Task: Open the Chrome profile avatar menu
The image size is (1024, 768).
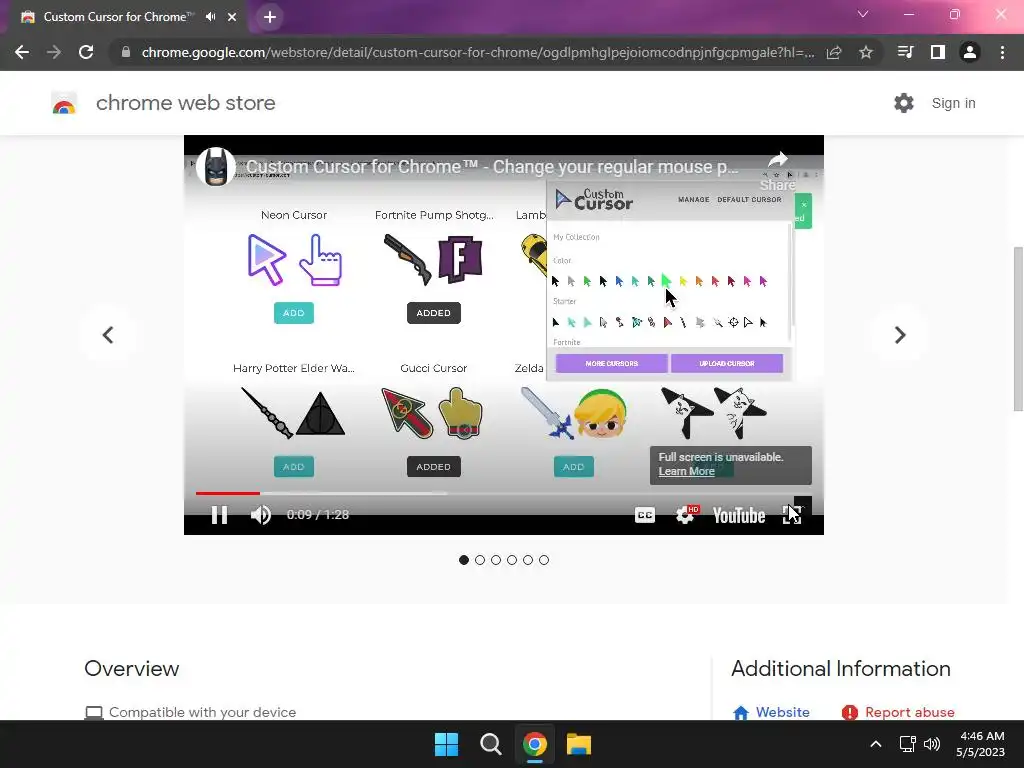Action: pyautogui.click(x=970, y=52)
